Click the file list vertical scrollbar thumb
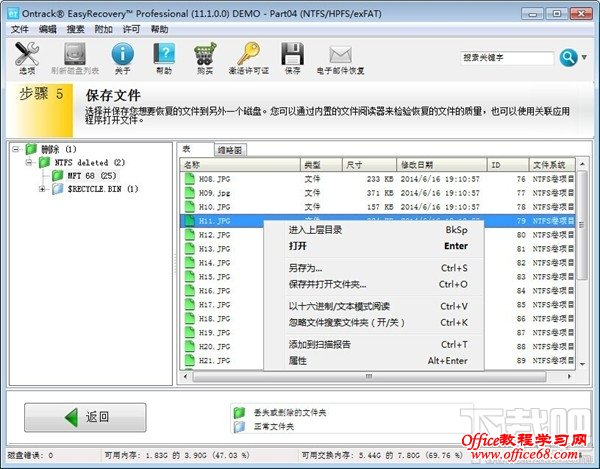Image resolution: width=600 pixels, height=469 pixels. (x=582, y=225)
